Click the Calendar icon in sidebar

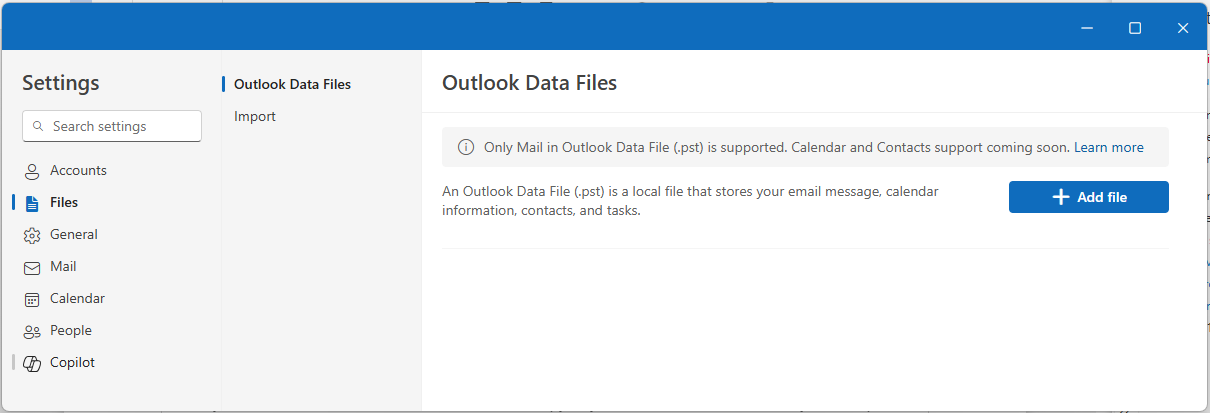(x=31, y=299)
